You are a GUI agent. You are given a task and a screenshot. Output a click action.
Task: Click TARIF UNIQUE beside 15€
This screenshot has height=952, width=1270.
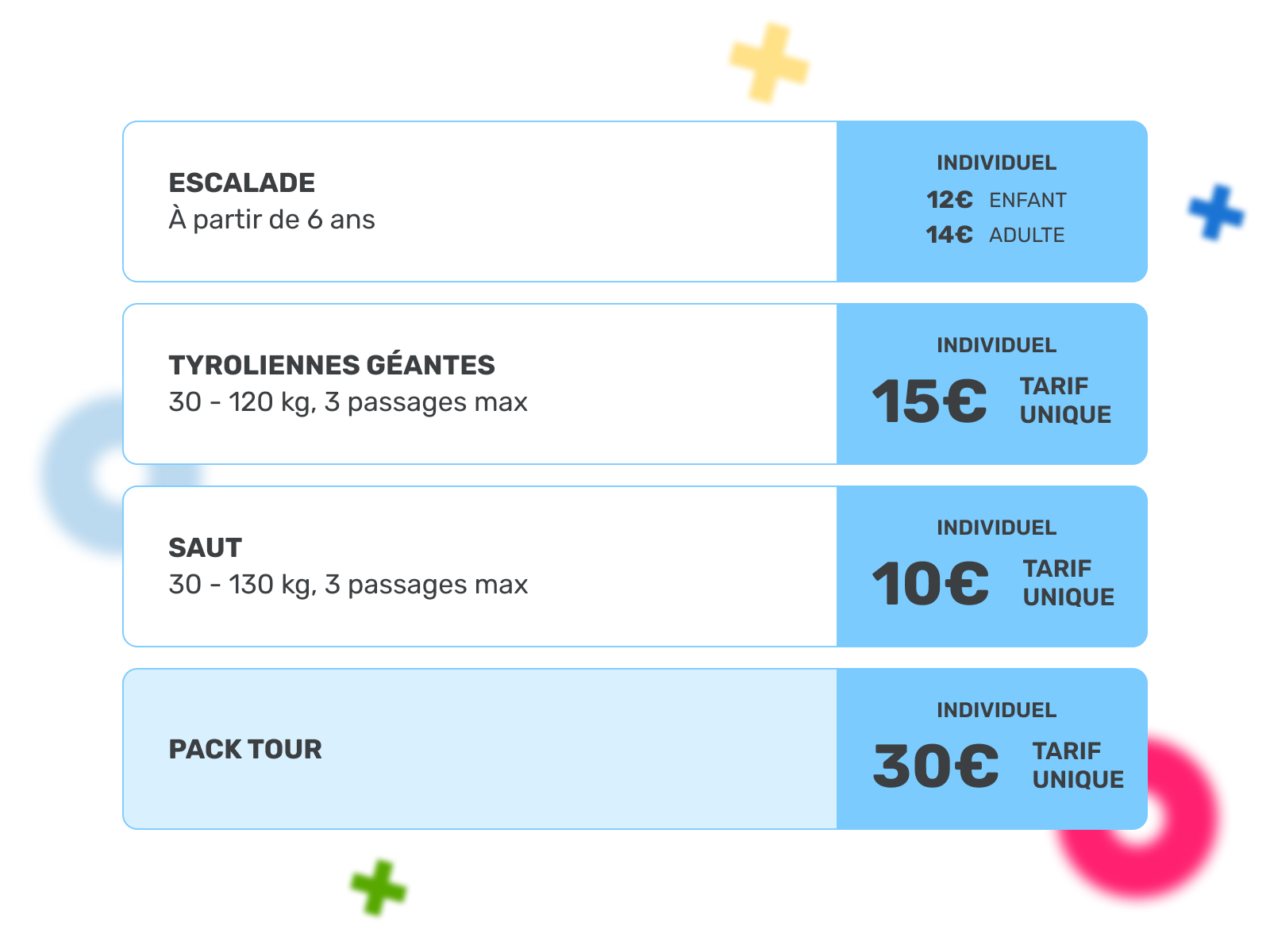1065,401
